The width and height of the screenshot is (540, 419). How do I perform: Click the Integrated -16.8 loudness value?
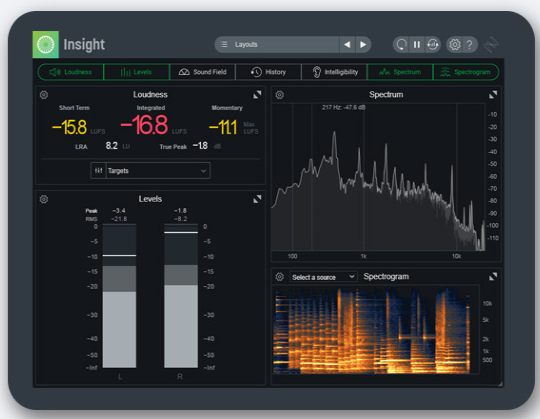[x=144, y=125]
